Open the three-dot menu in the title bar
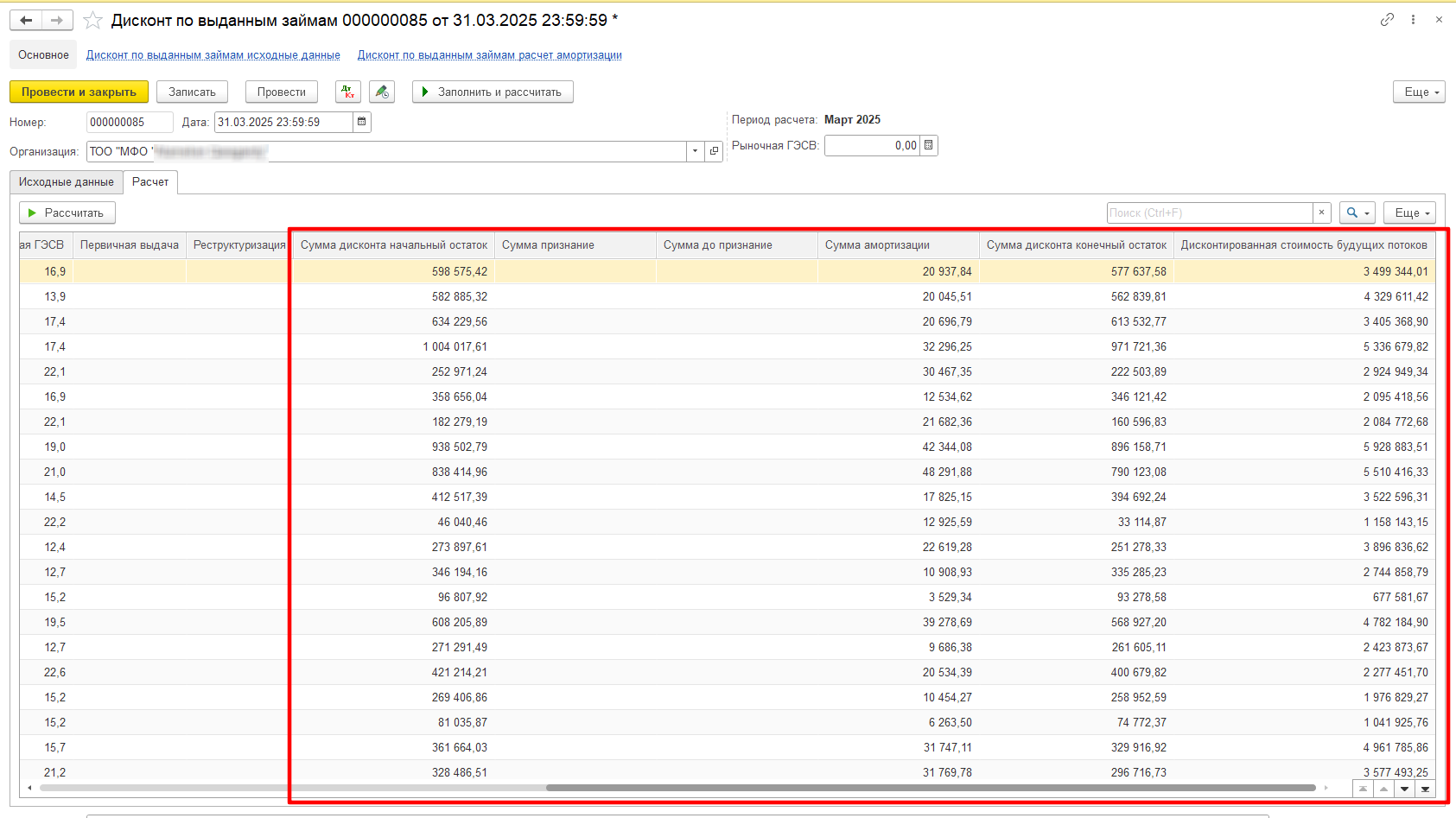This screenshot has height=818, width=1456. [x=1413, y=19]
